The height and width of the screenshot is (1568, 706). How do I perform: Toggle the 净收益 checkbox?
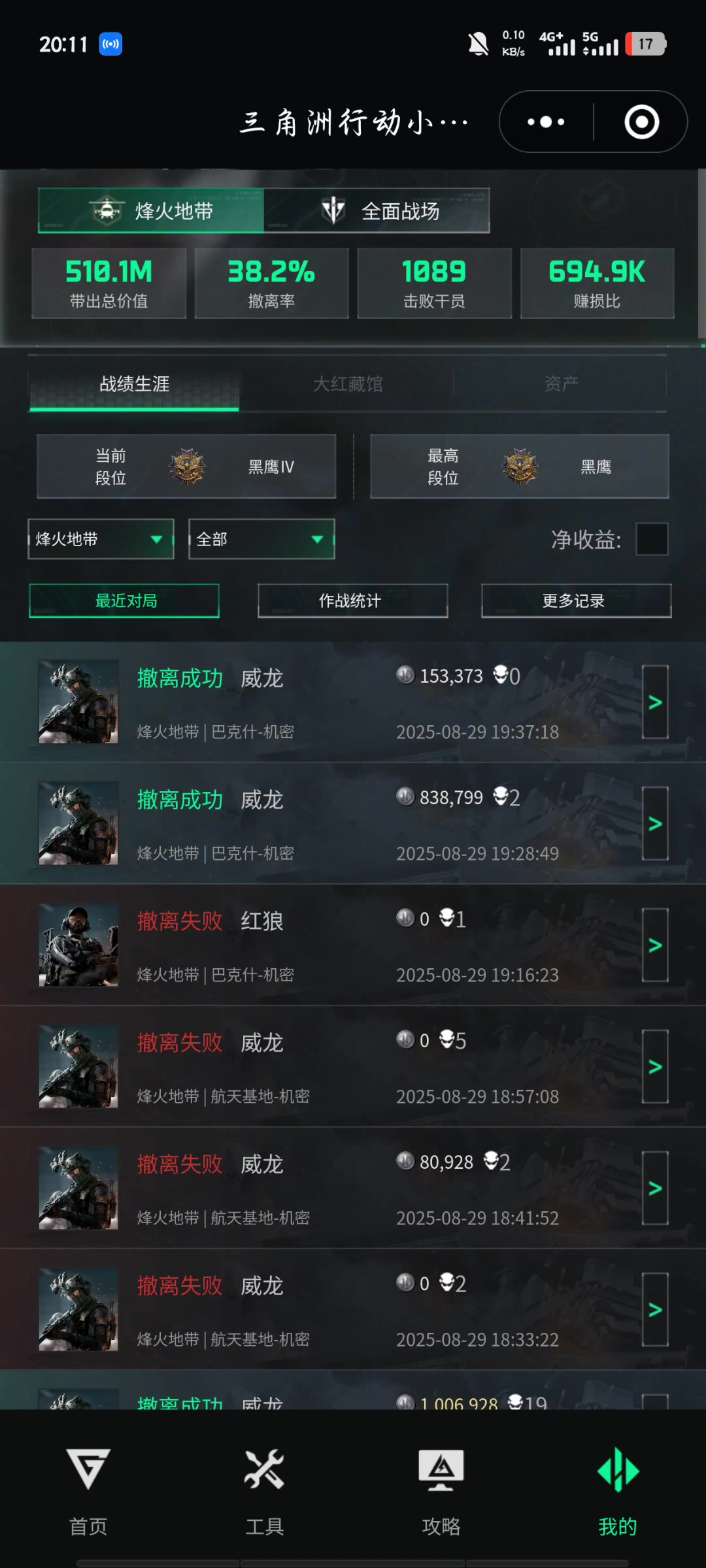[x=652, y=539]
